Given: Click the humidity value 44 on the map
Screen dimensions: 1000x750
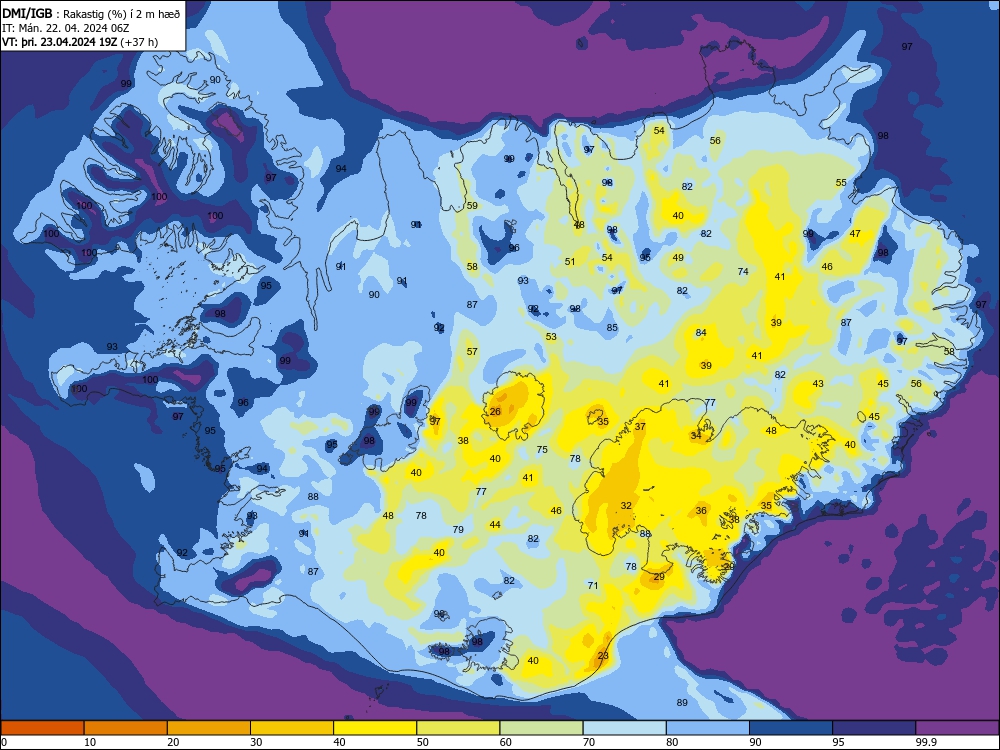Looking at the screenshot, I should click(495, 524).
